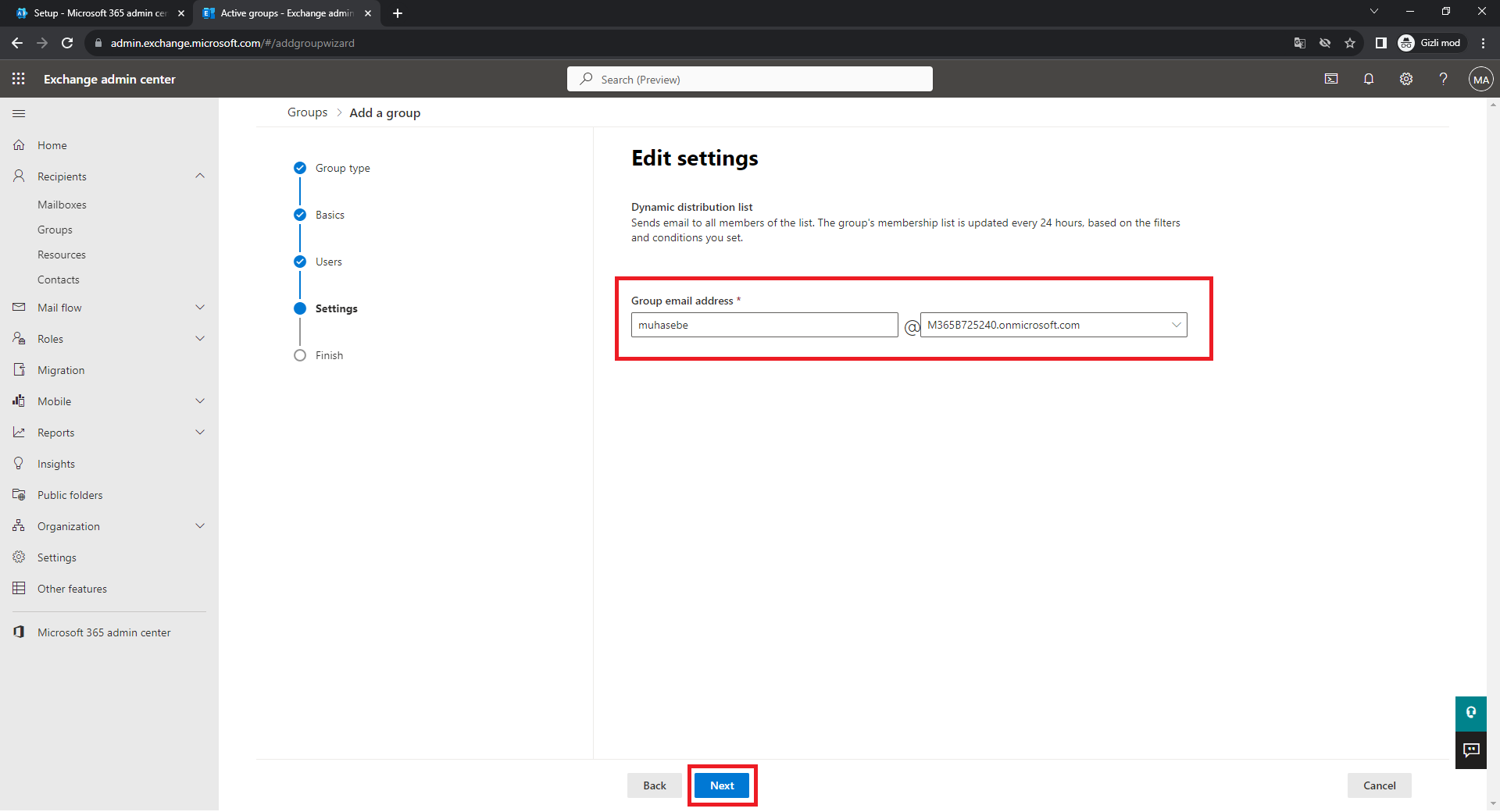Click the MA account avatar

(x=1480, y=79)
